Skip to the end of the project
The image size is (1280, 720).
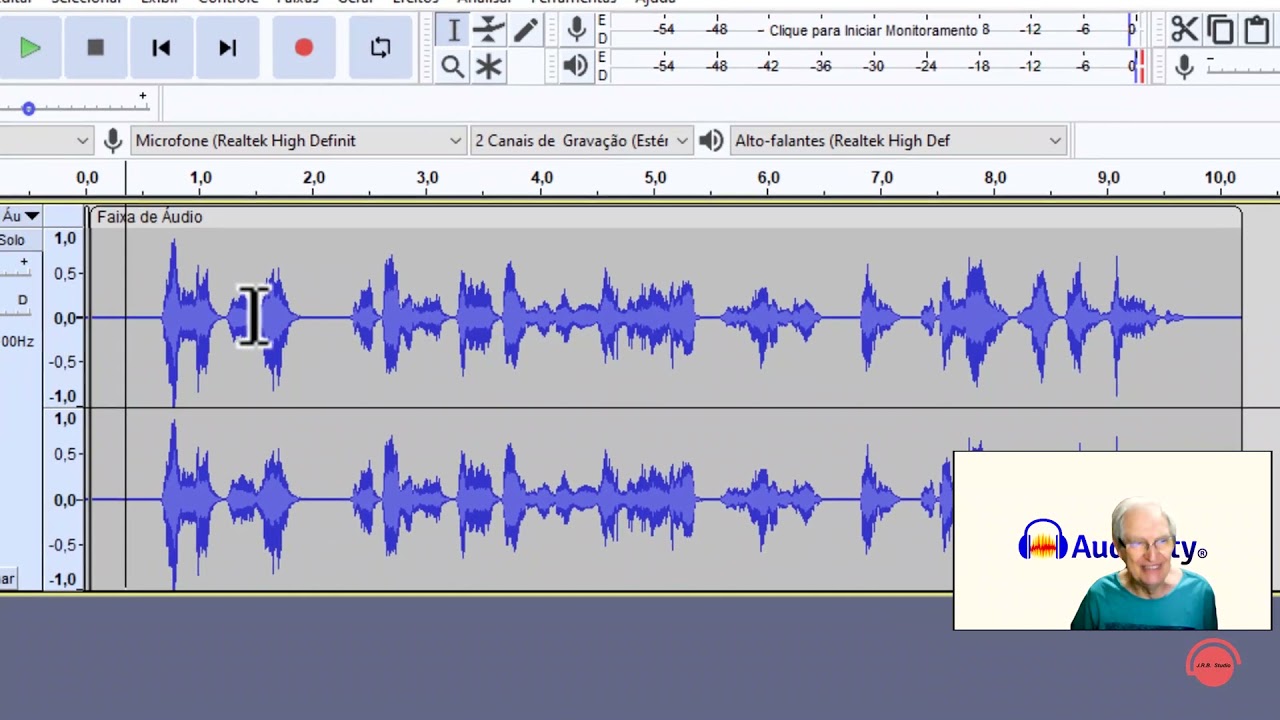[x=228, y=47]
